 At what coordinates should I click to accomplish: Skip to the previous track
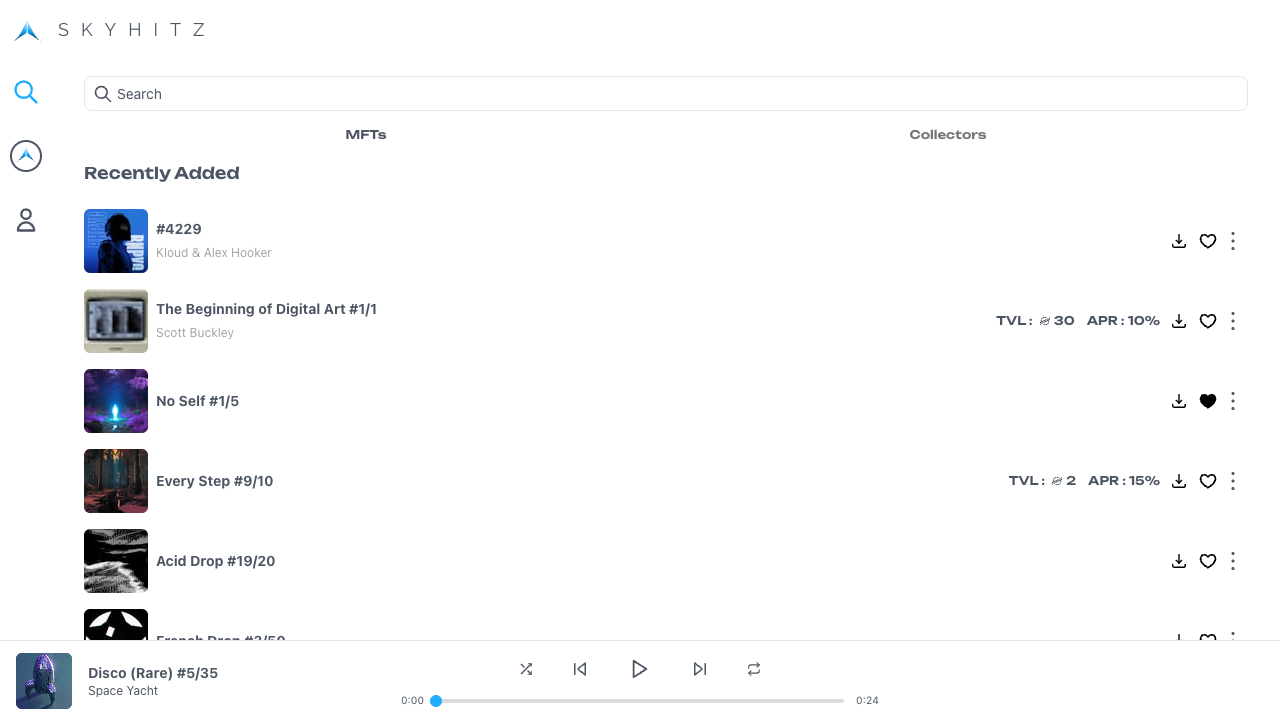pyautogui.click(x=580, y=669)
